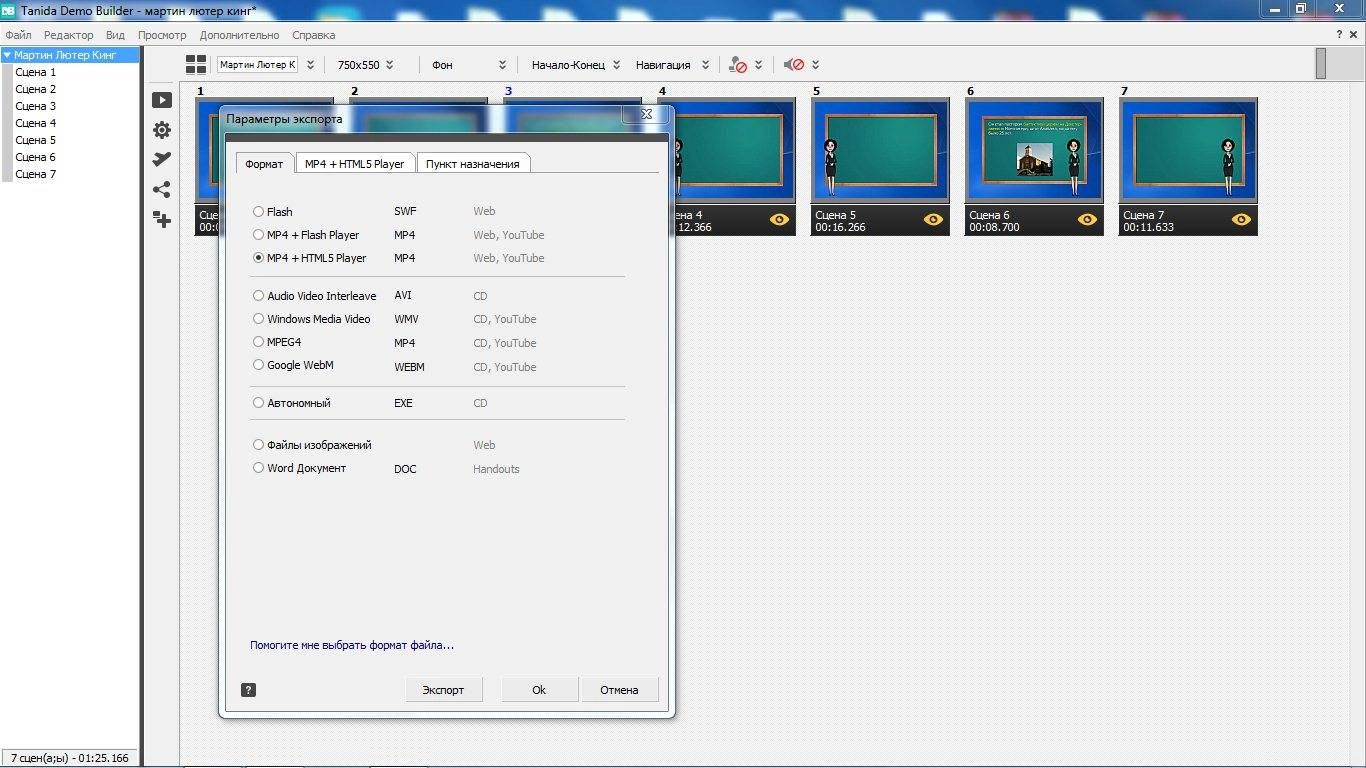This screenshot has width=1366, height=768.
Task: Click the Tanida Demo Builder app icon
Action: pos(8,9)
